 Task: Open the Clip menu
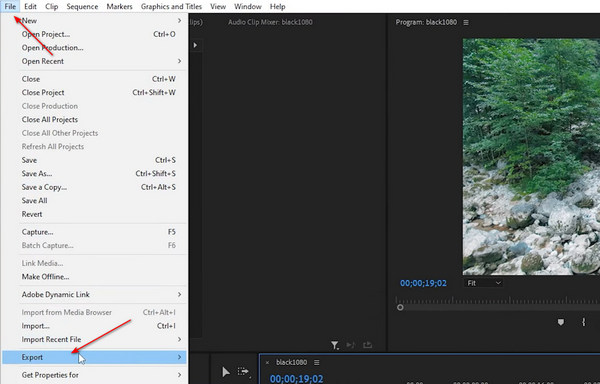pos(51,7)
